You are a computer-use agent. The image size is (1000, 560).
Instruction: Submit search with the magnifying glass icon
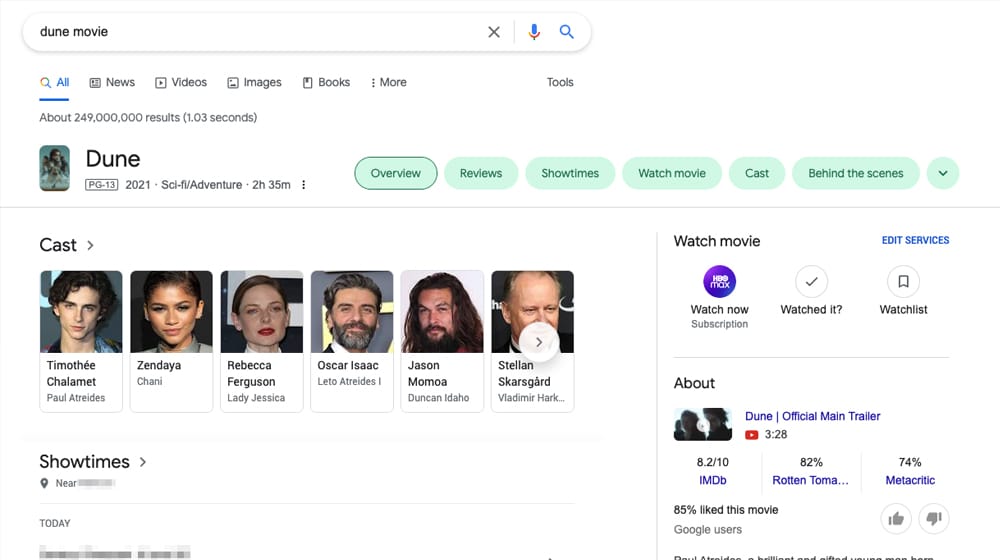(x=566, y=32)
